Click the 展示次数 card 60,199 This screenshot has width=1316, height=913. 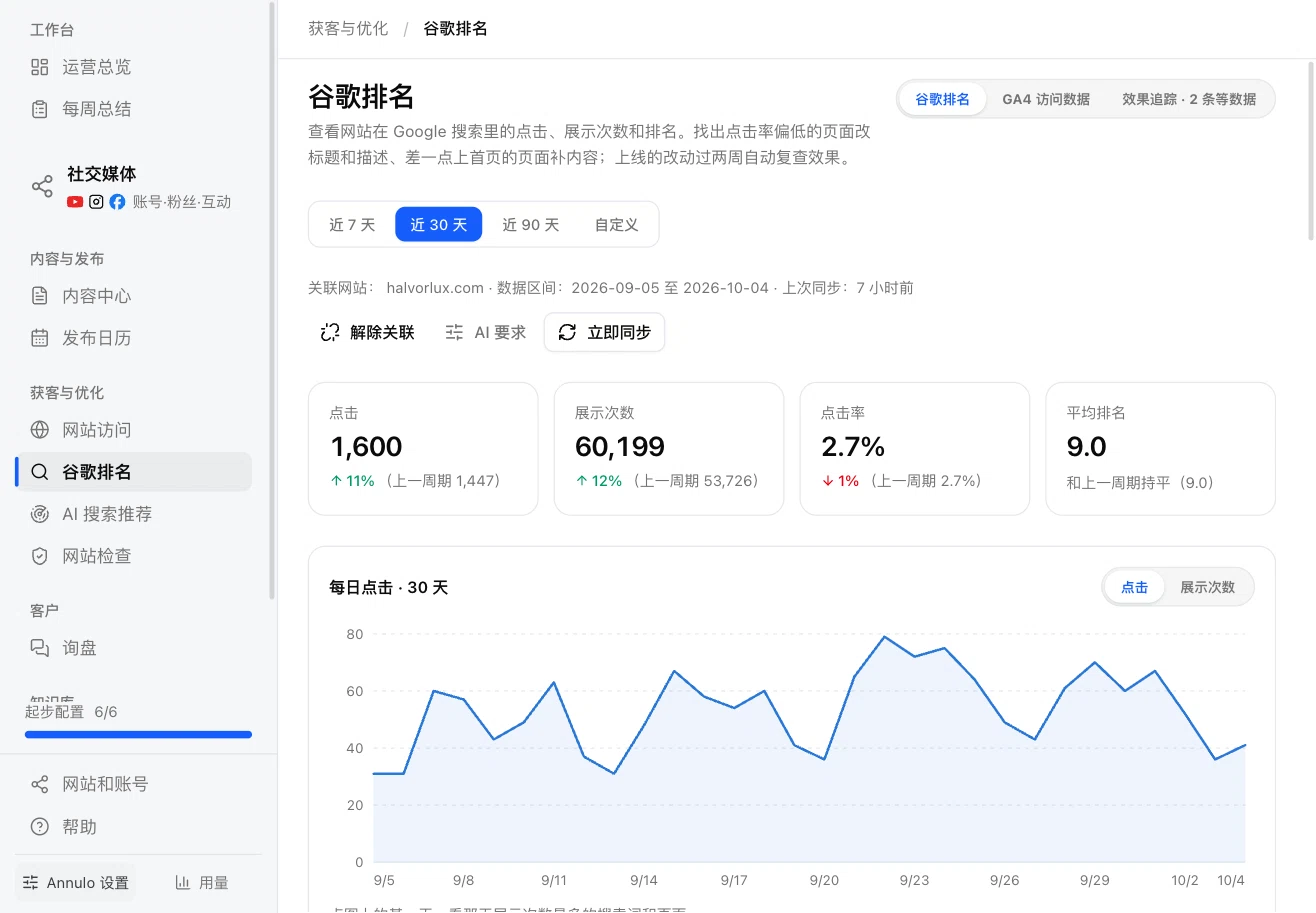[x=669, y=449]
